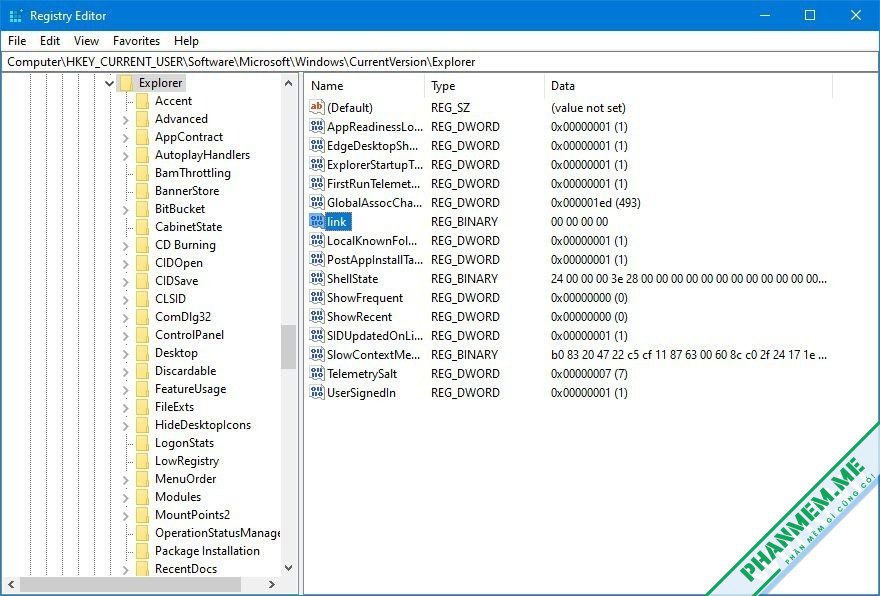Select the RecentDocs key
880x596 pixels.
pyautogui.click(x=186, y=569)
